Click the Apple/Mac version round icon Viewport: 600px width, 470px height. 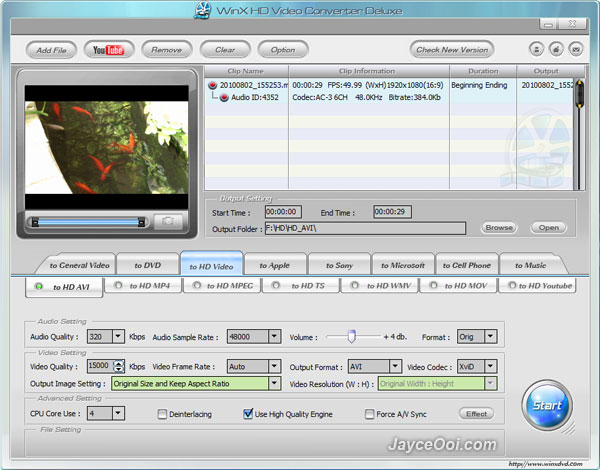click(556, 49)
